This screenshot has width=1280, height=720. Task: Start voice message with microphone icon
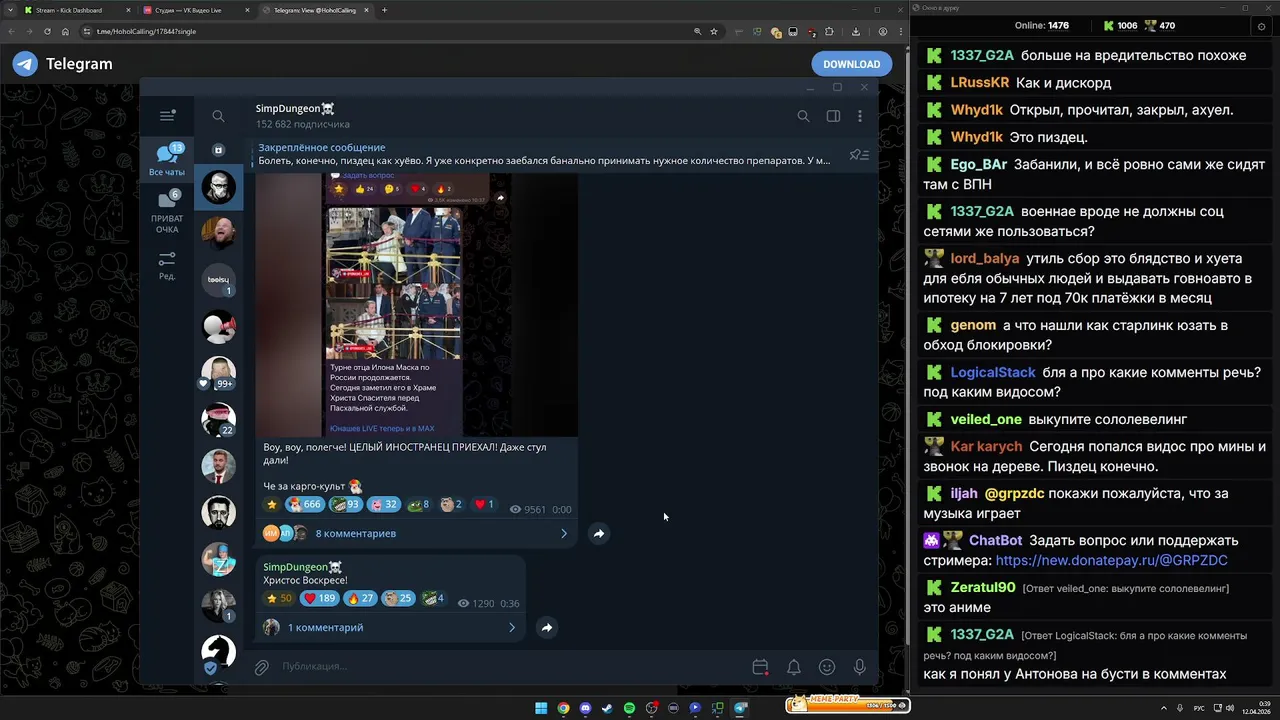click(860, 667)
